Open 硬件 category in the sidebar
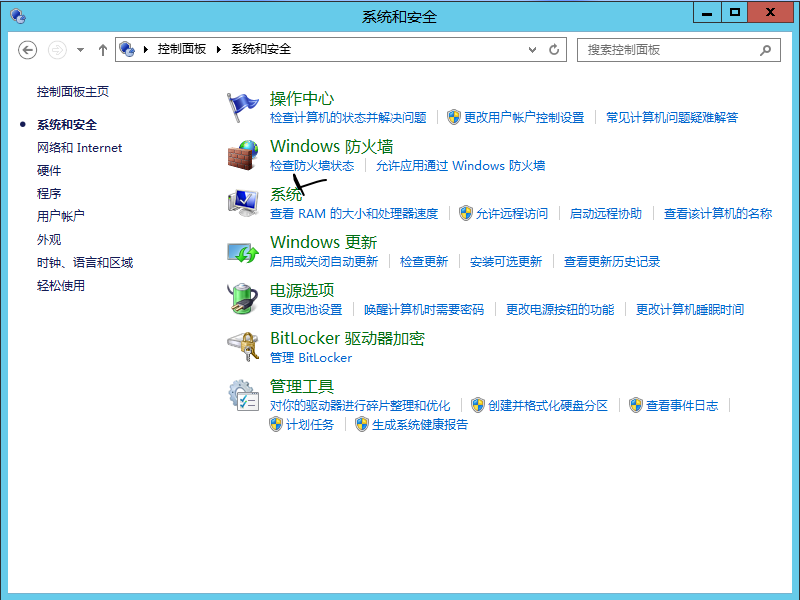This screenshot has width=800, height=600. tap(49, 170)
